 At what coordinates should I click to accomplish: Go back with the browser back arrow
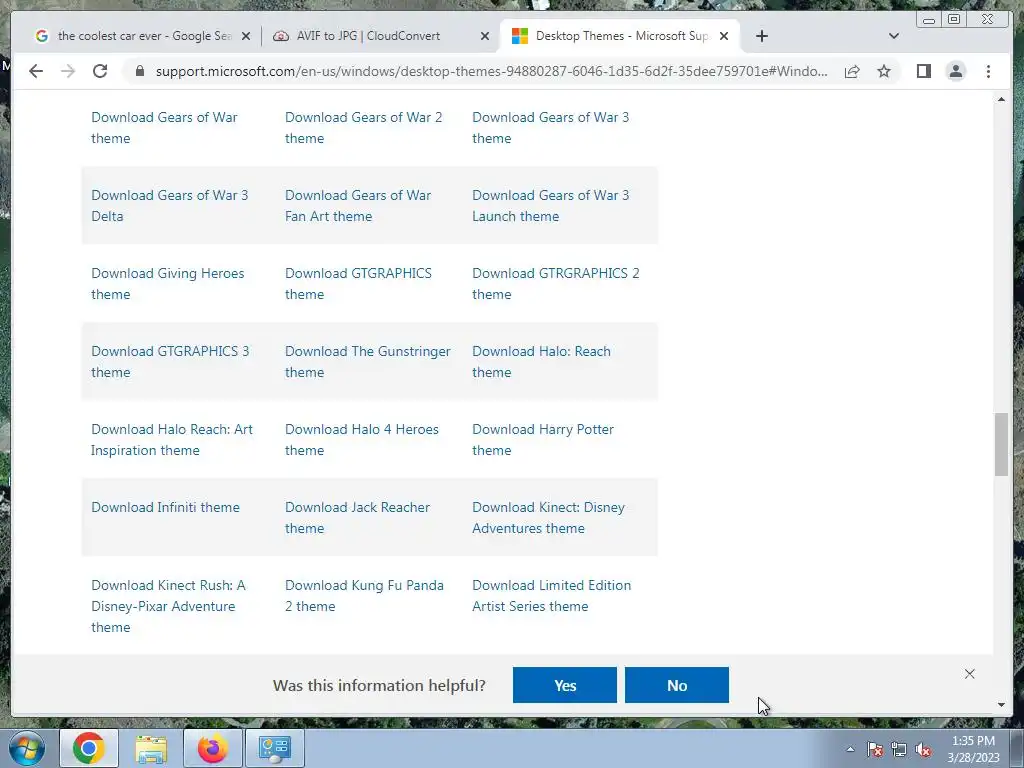(x=36, y=71)
